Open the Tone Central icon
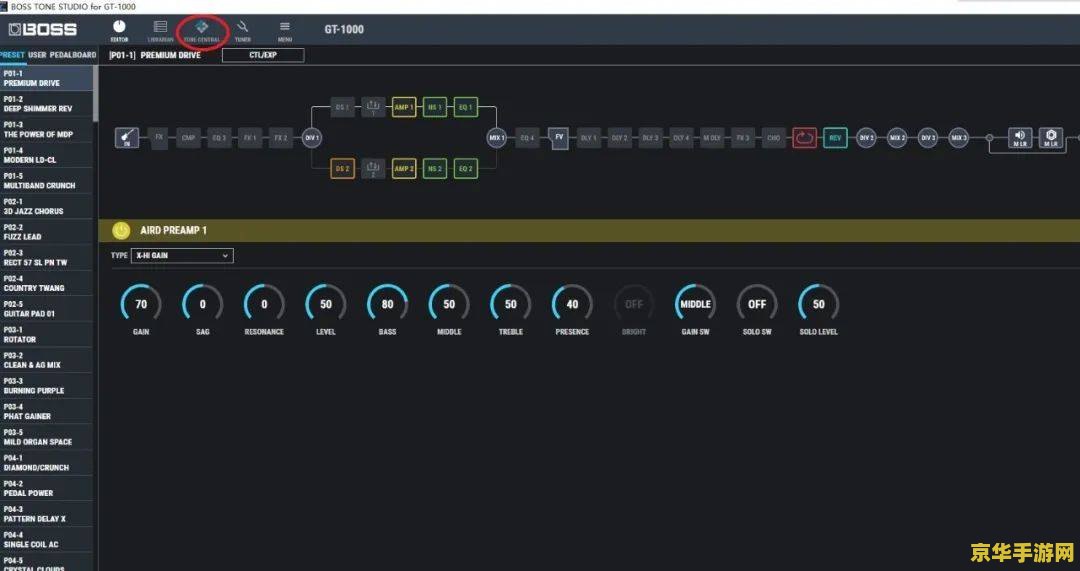1080x571 pixels. (202, 29)
